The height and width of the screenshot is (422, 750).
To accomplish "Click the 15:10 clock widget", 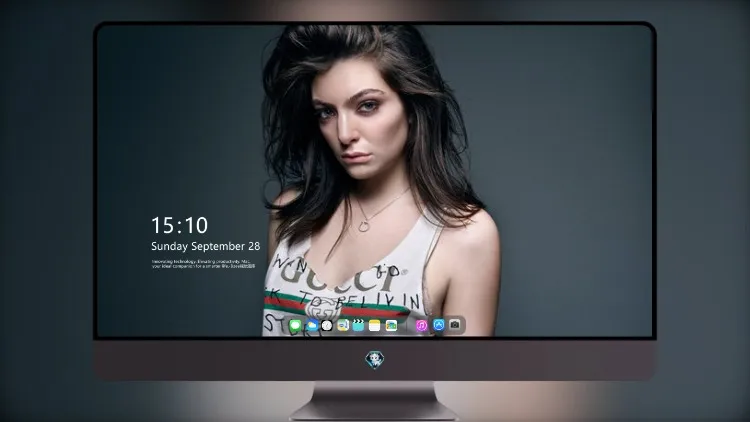I will (179, 225).
